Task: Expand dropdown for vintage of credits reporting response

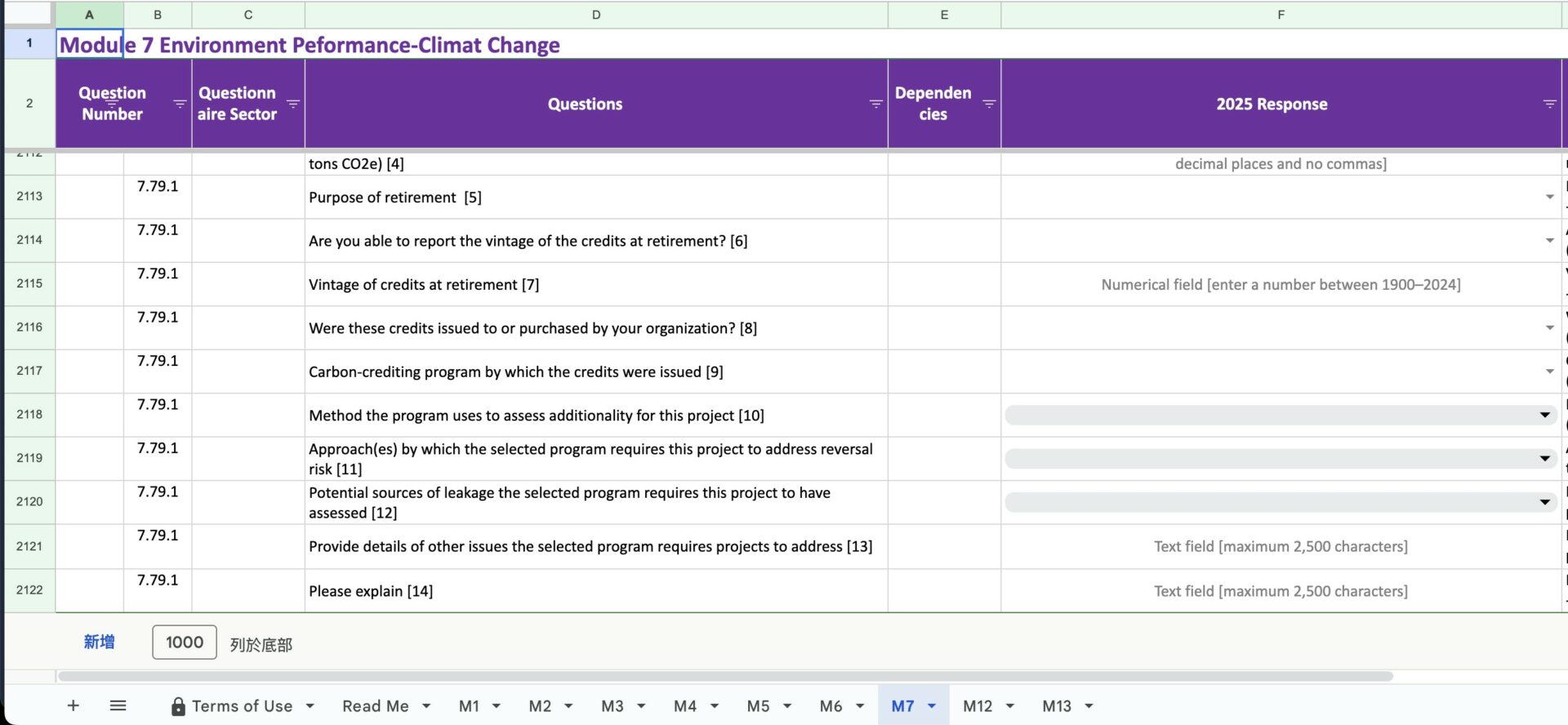Action: [1549, 240]
